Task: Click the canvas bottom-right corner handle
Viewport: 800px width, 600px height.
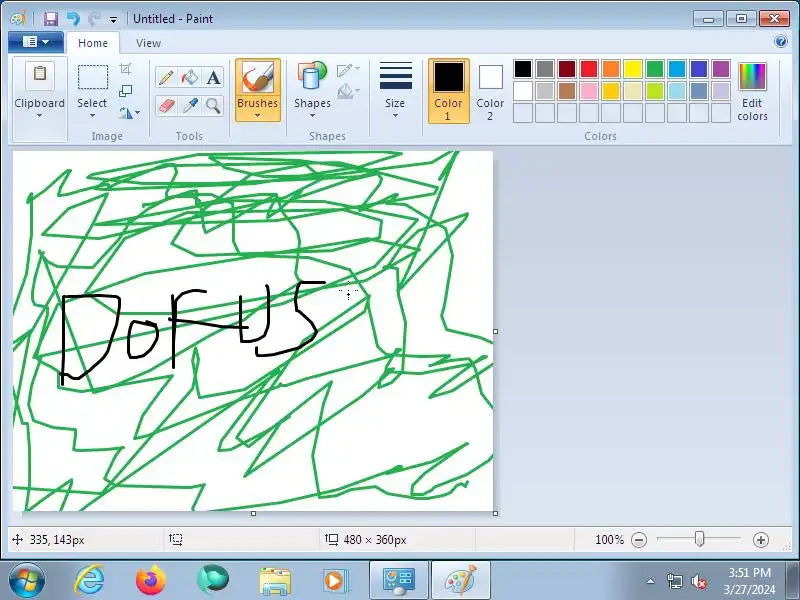Action: tap(495, 513)
